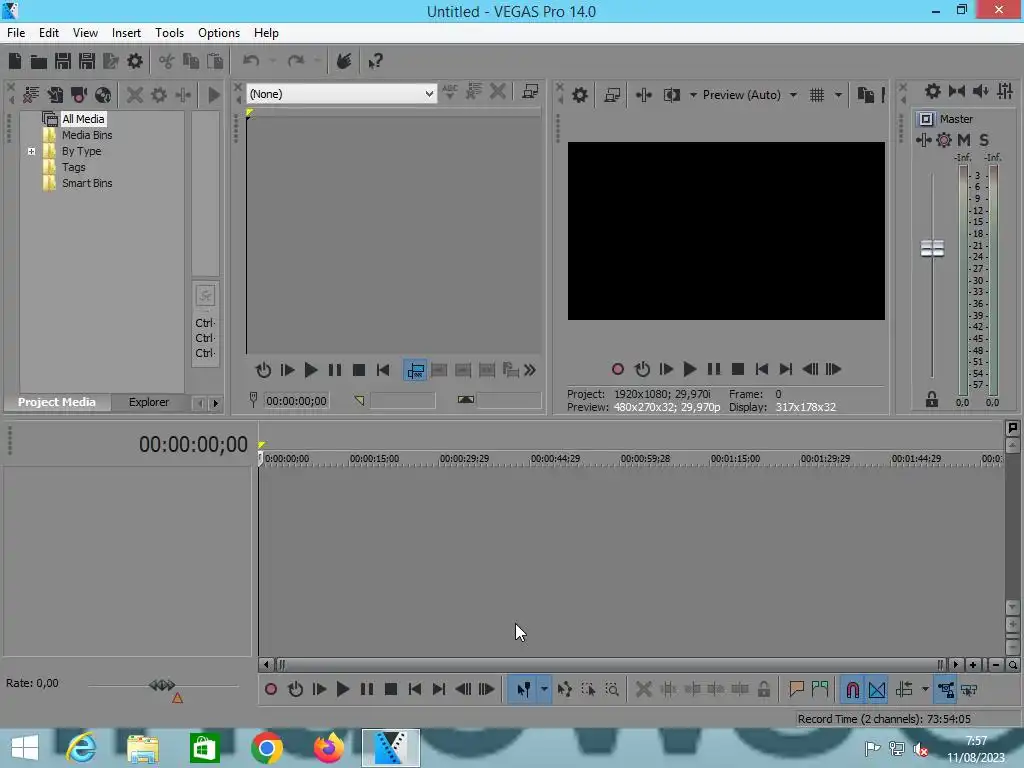Select the Zoom Edit Tool magnifier
Screen dimensions: 1024x768
coord(612,689)
